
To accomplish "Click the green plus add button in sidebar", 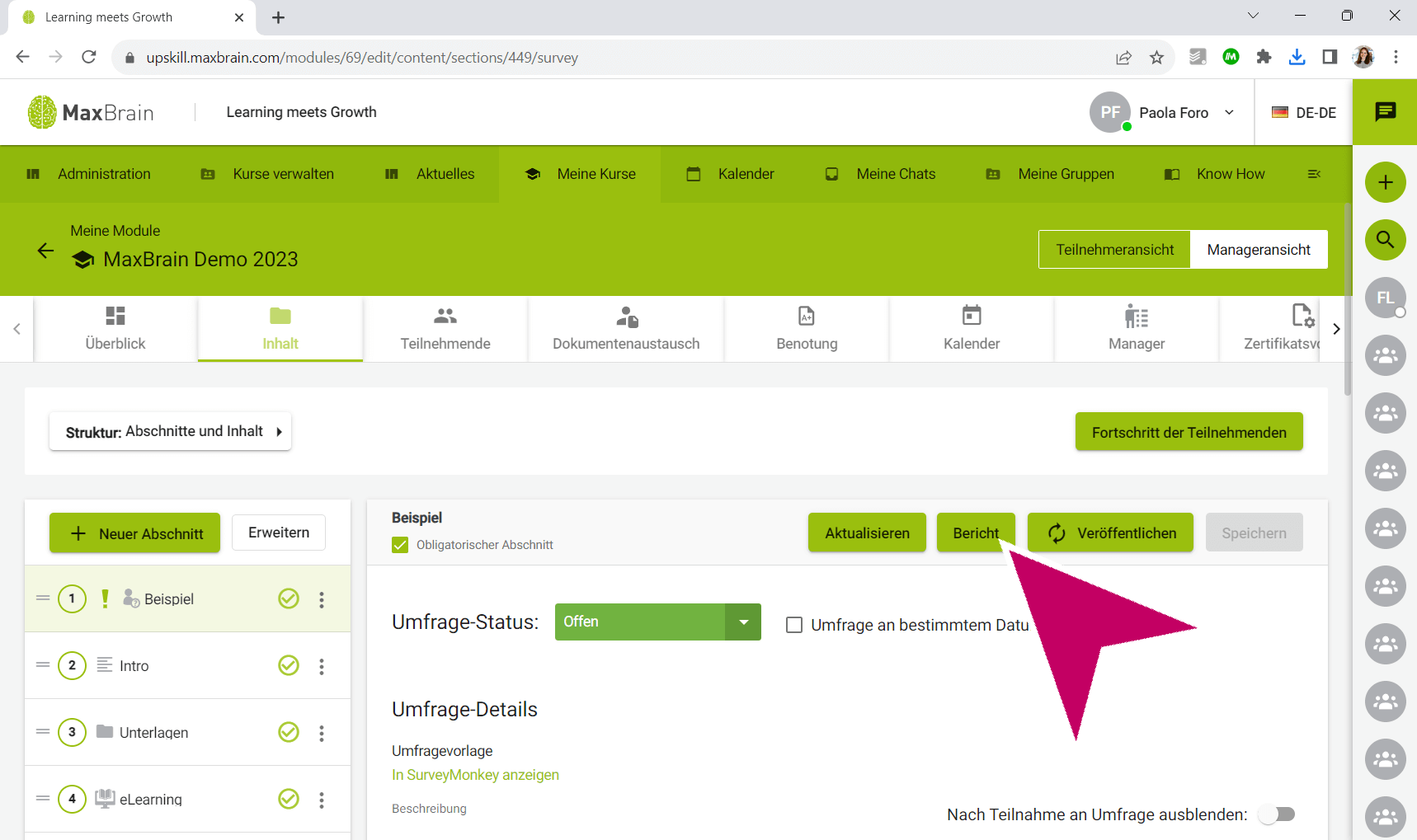I will click(x=1385, y=182).
